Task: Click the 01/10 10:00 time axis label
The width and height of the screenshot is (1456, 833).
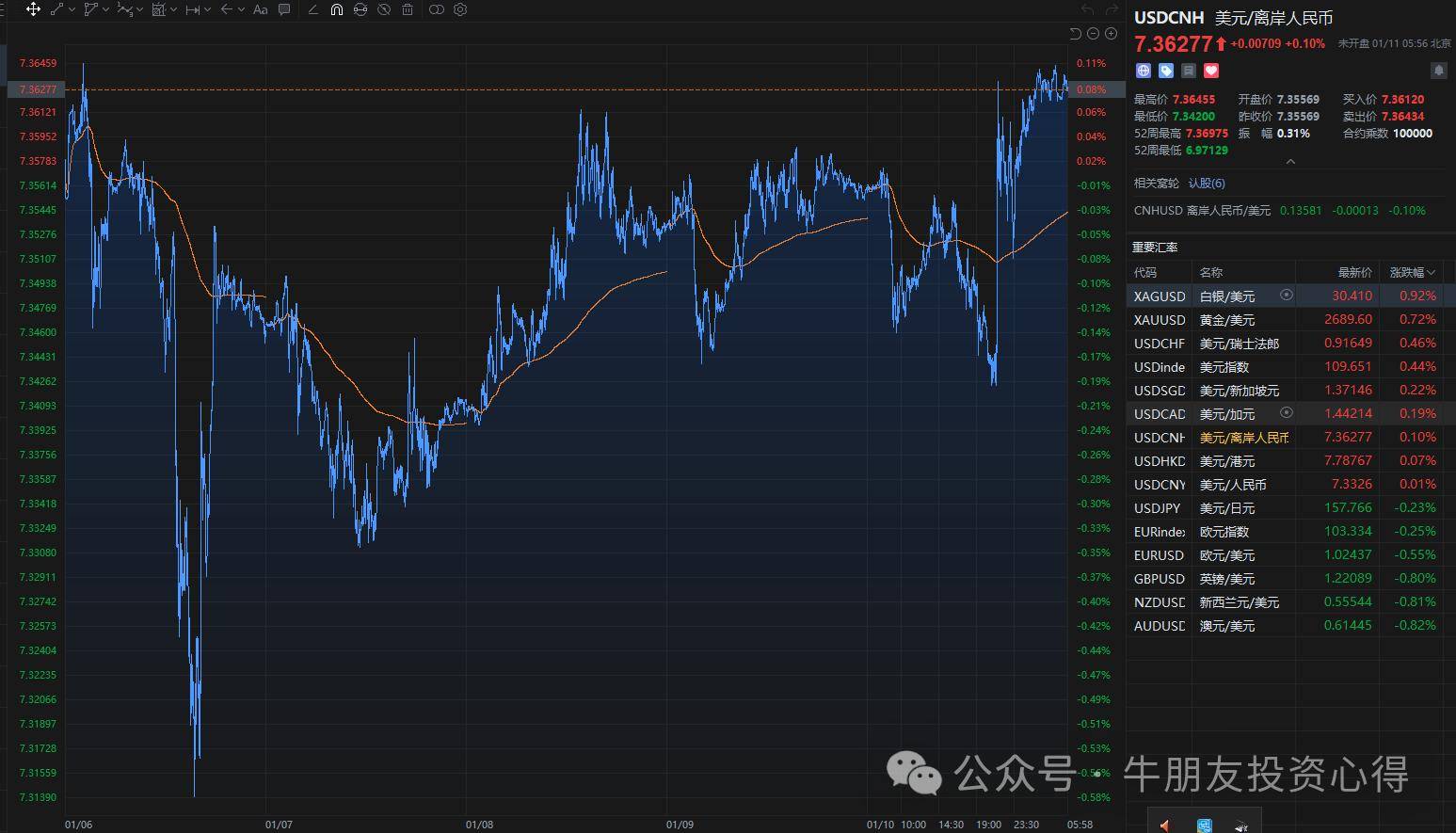Action: (896, 825)
